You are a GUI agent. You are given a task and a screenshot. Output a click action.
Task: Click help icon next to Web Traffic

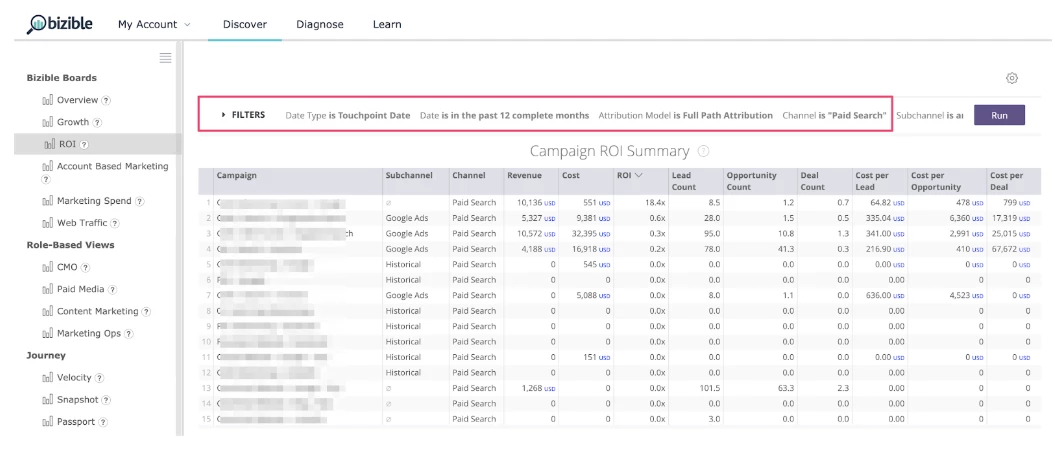coord(115,223)
